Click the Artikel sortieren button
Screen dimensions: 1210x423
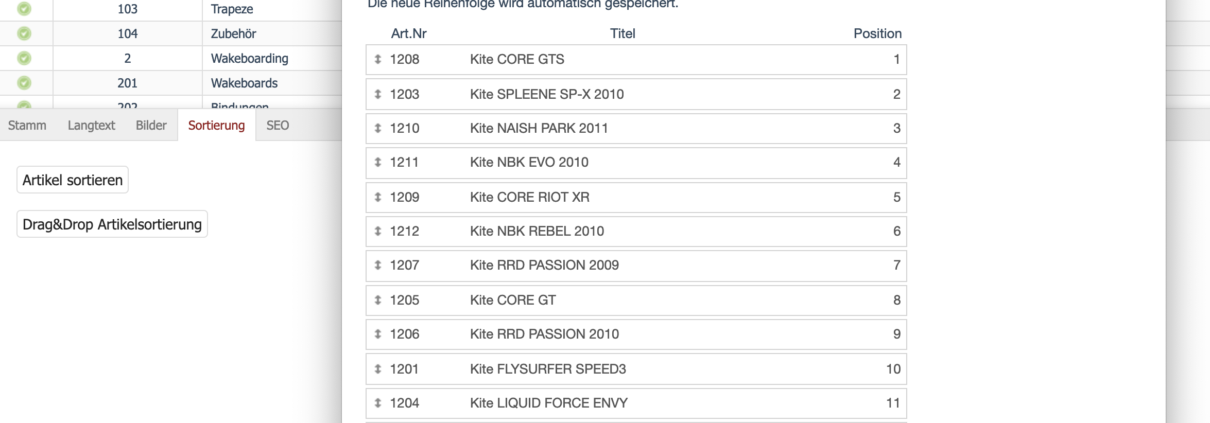click(73, 181)
